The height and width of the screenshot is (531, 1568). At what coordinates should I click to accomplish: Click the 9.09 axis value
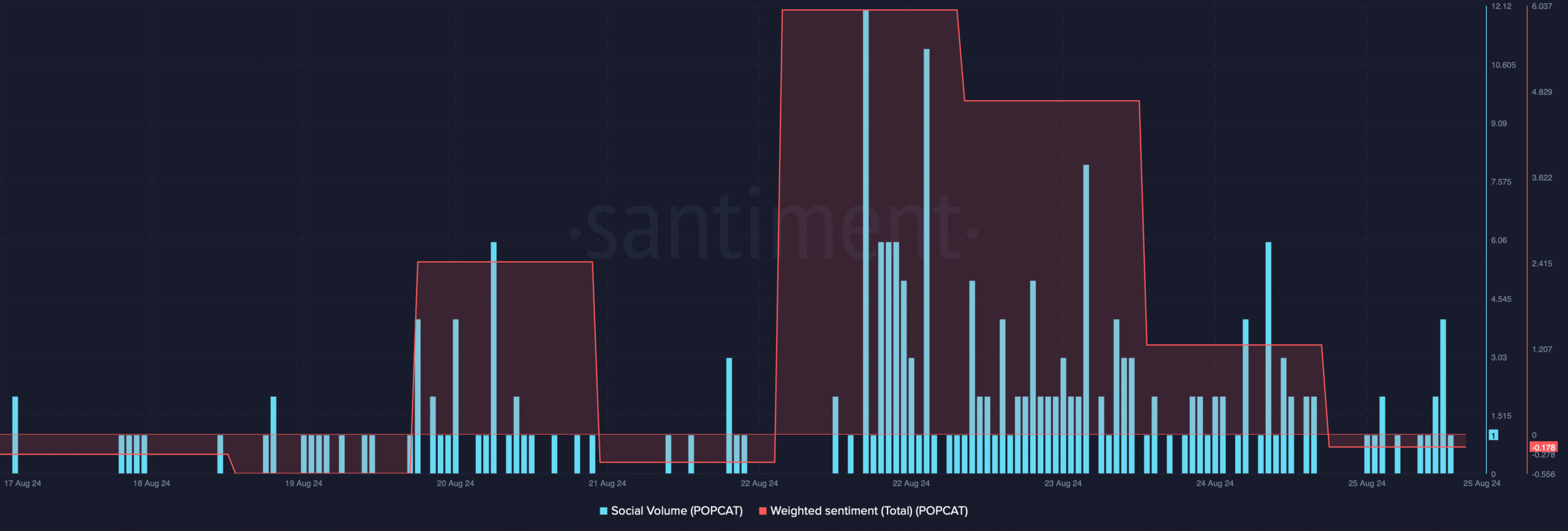1499,123
